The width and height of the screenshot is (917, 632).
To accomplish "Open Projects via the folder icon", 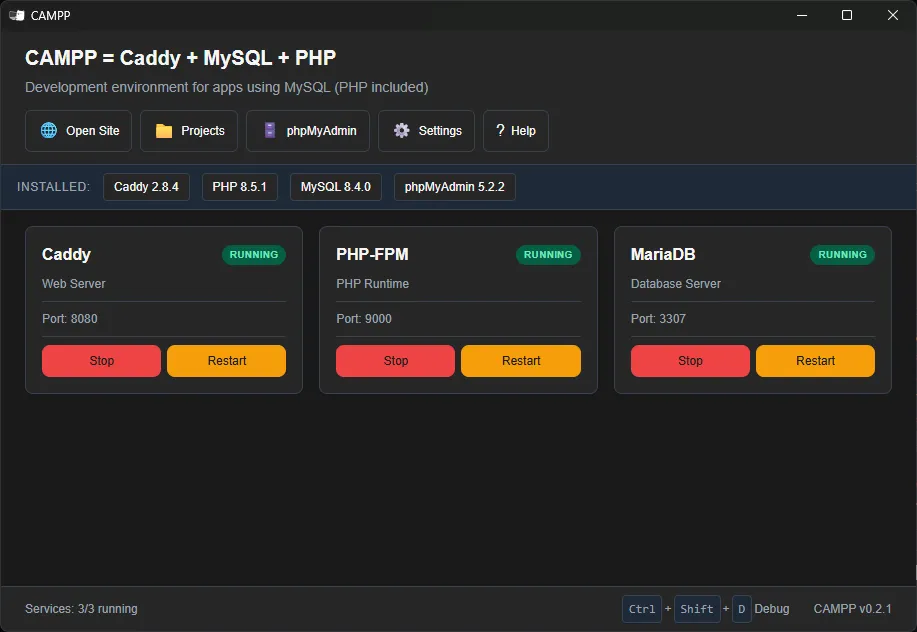I will [163, 130].
